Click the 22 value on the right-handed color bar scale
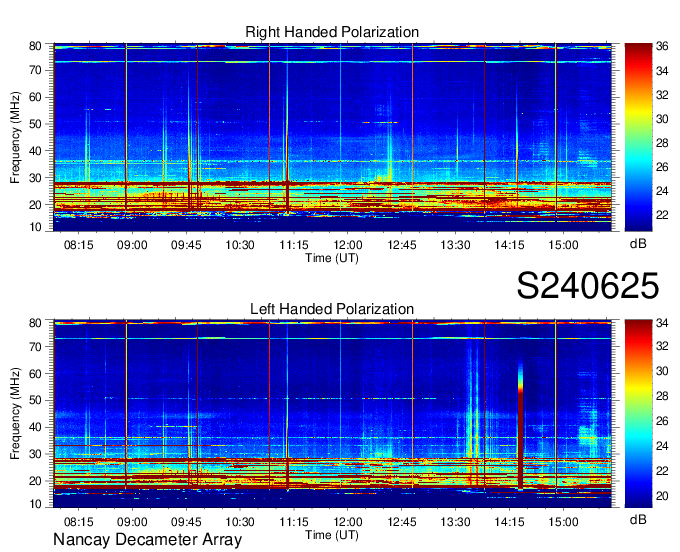680x552 pixels. pos(662,215)
